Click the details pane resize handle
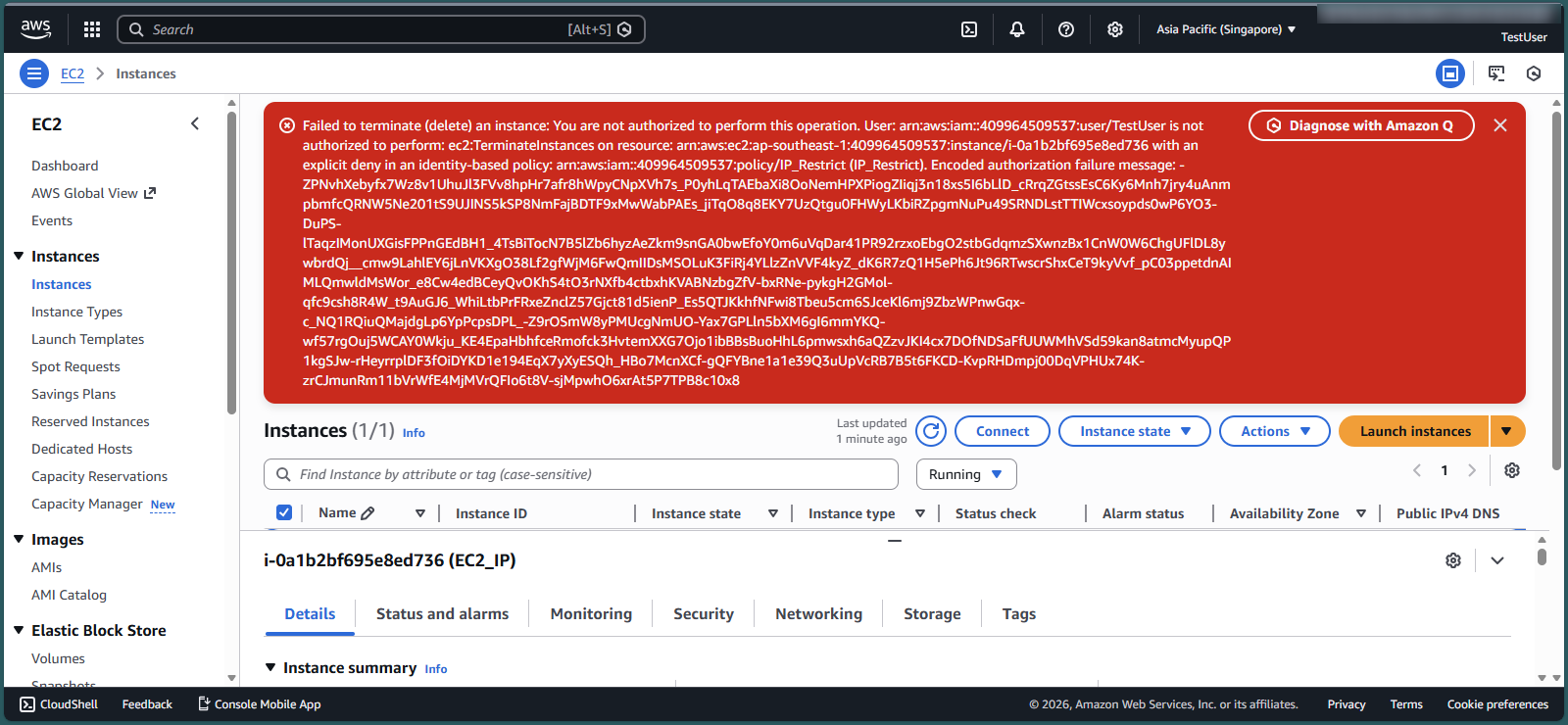 895,541
